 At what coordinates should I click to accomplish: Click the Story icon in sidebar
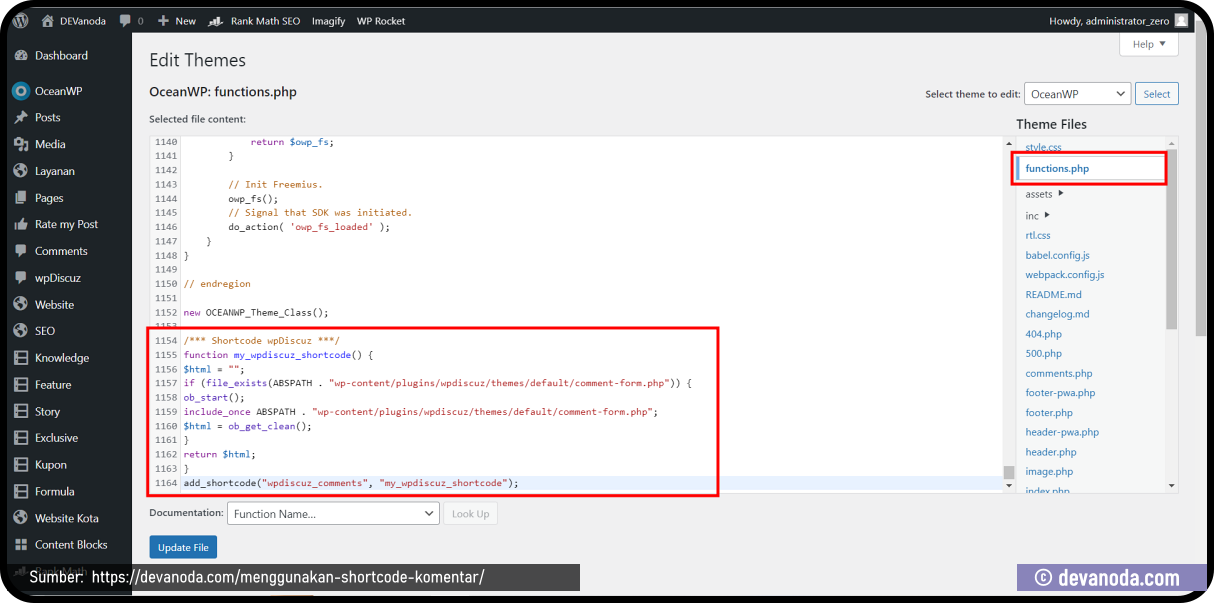coord(21,411)
